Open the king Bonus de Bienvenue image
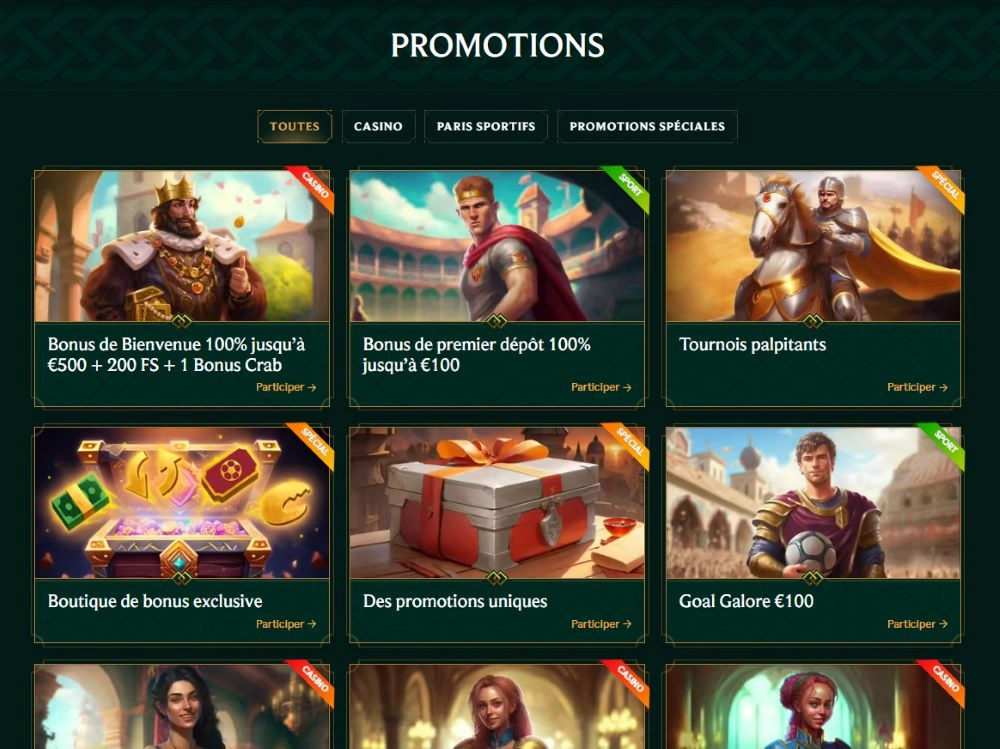 [182, 246]
